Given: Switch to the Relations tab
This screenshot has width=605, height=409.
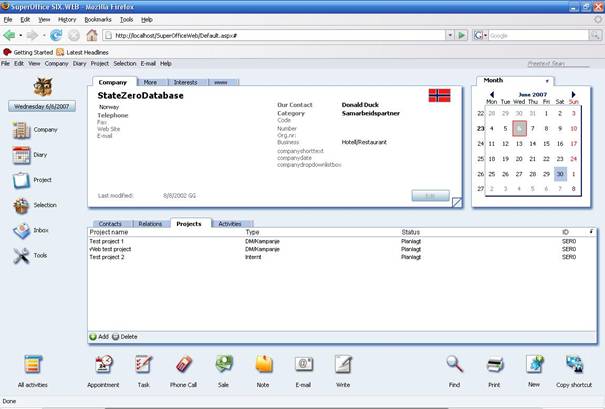Looking at the screenshot, I should pos(150,224).
